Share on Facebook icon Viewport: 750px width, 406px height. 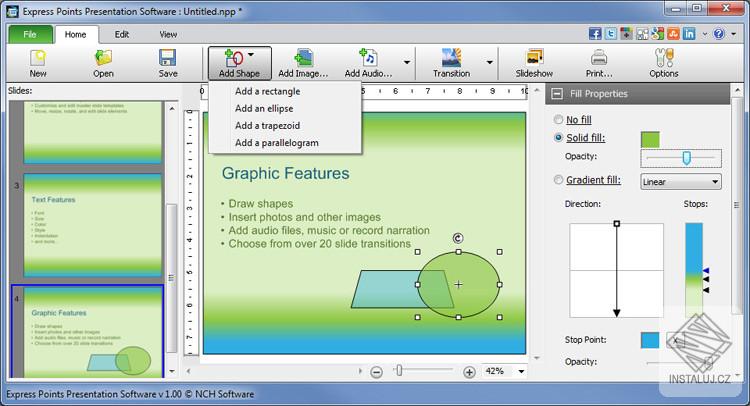[x=595, y=34]
